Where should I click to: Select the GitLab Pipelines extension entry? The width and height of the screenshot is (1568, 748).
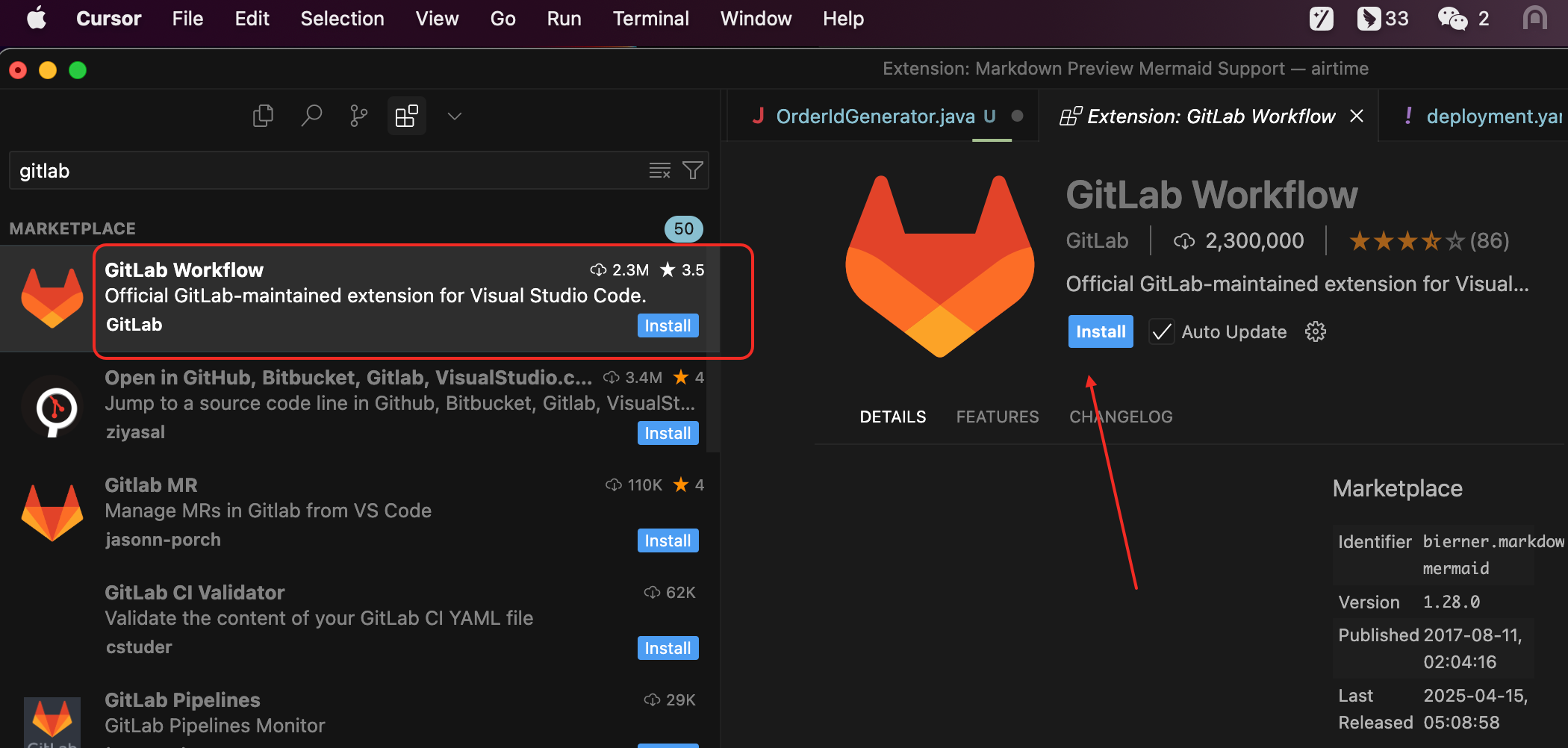click(x=360, y=713)
